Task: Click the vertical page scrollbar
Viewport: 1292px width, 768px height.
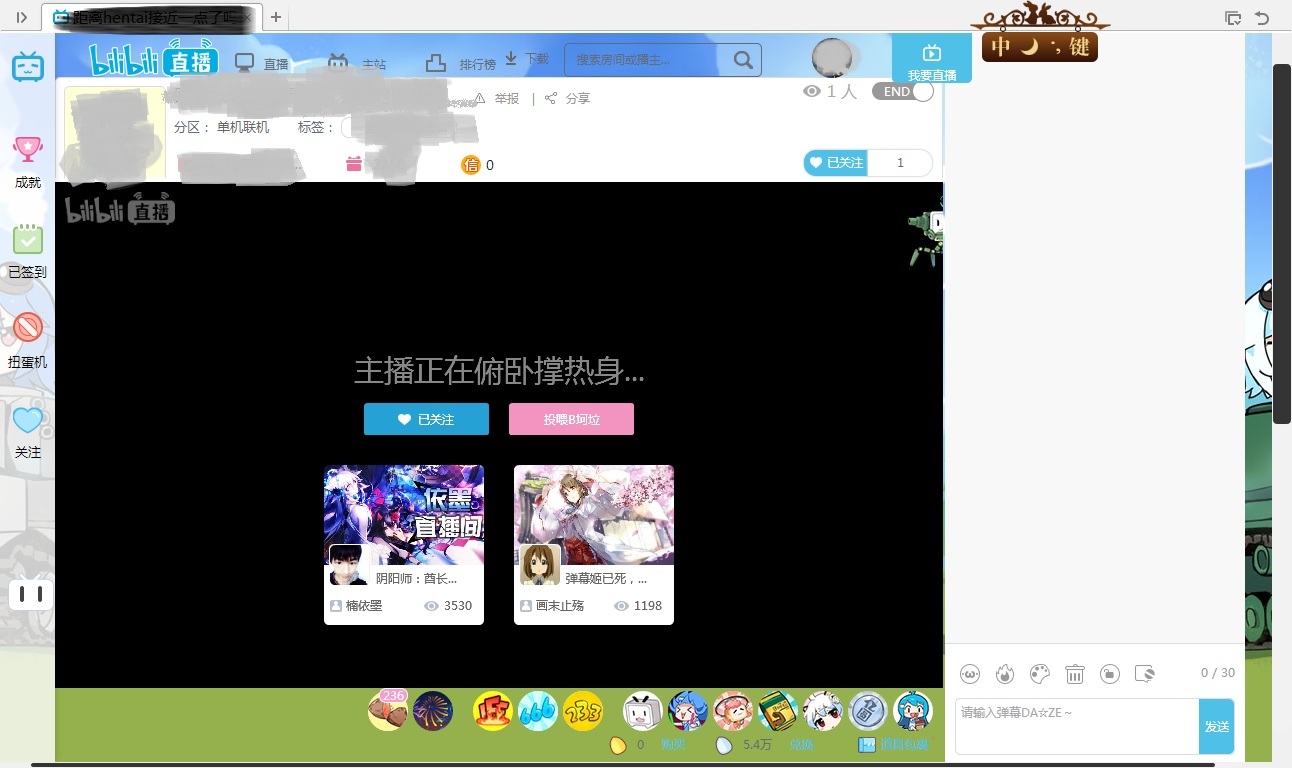Action: [1282, 244]
